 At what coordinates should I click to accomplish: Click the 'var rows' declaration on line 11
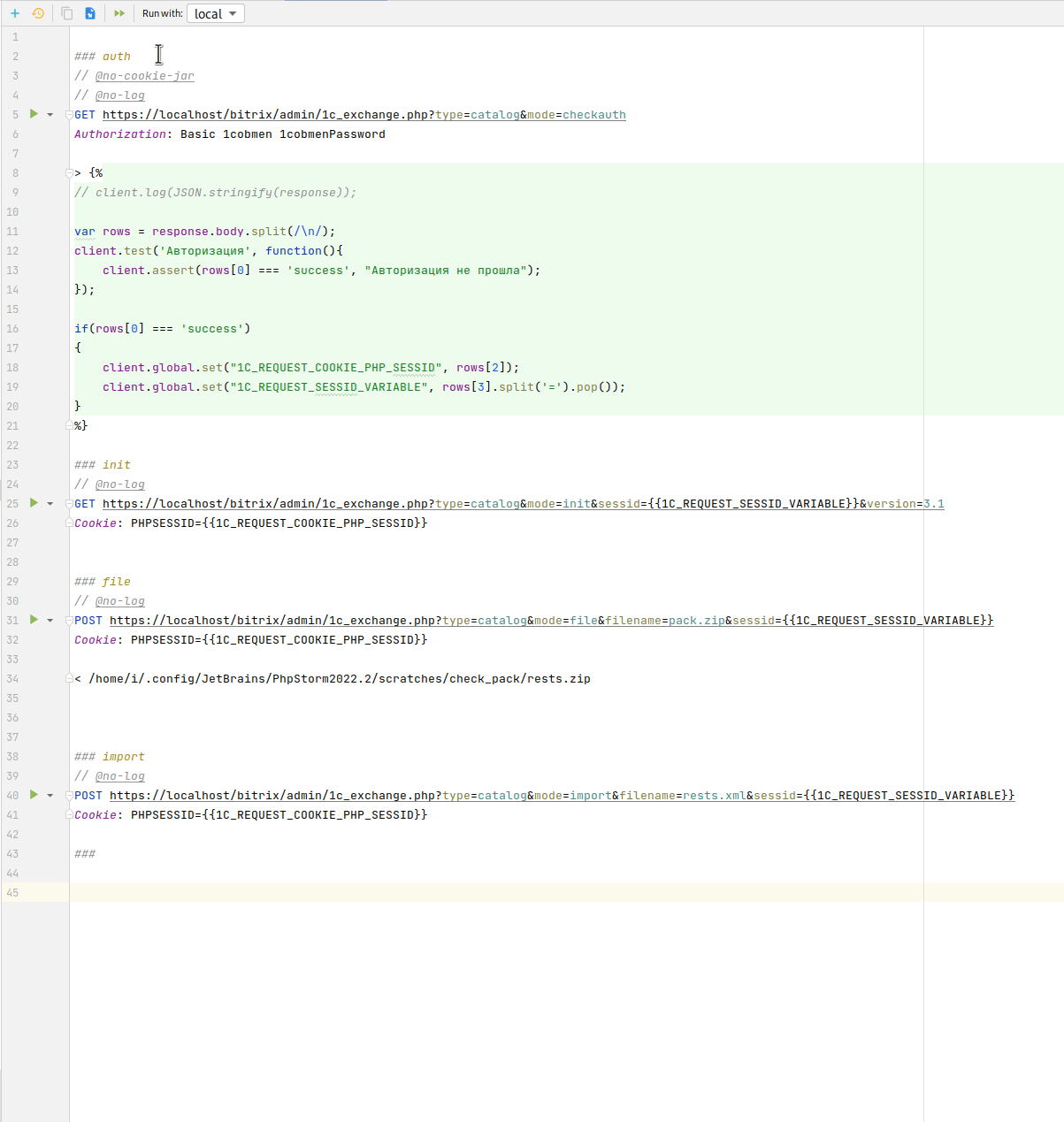[103, 232]
